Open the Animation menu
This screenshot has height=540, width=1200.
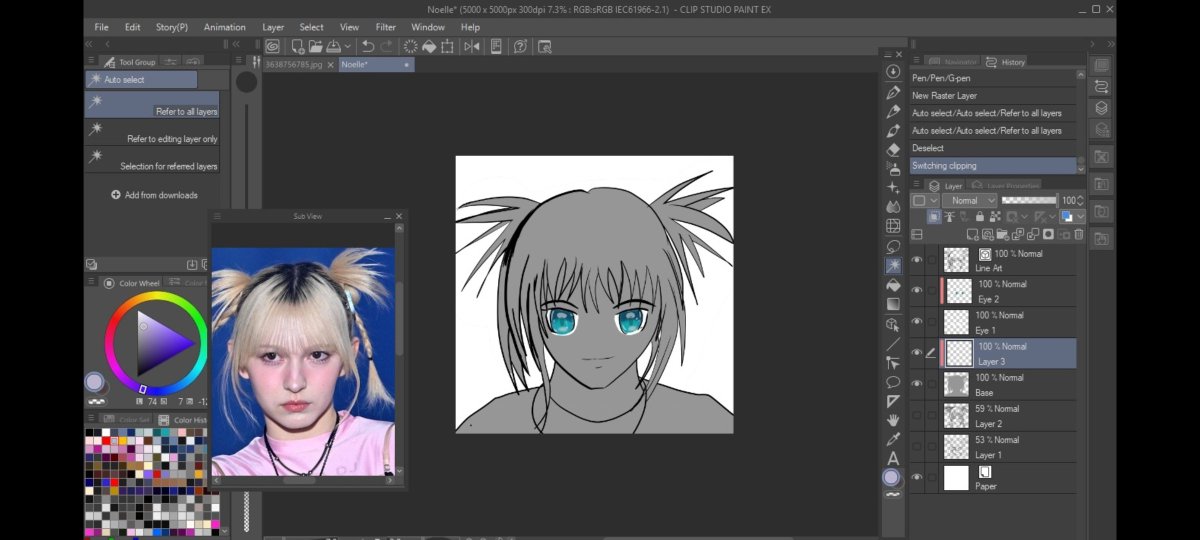(224, 27)
